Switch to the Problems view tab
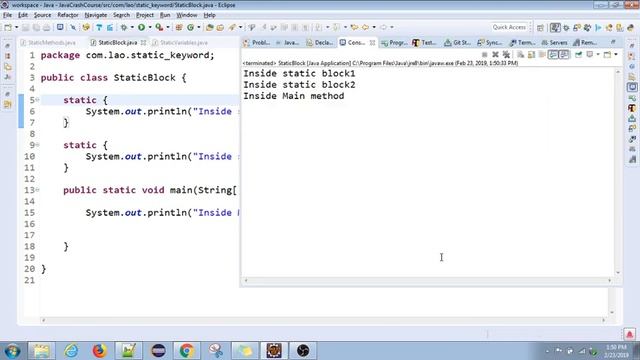 [x=257, y=42]
